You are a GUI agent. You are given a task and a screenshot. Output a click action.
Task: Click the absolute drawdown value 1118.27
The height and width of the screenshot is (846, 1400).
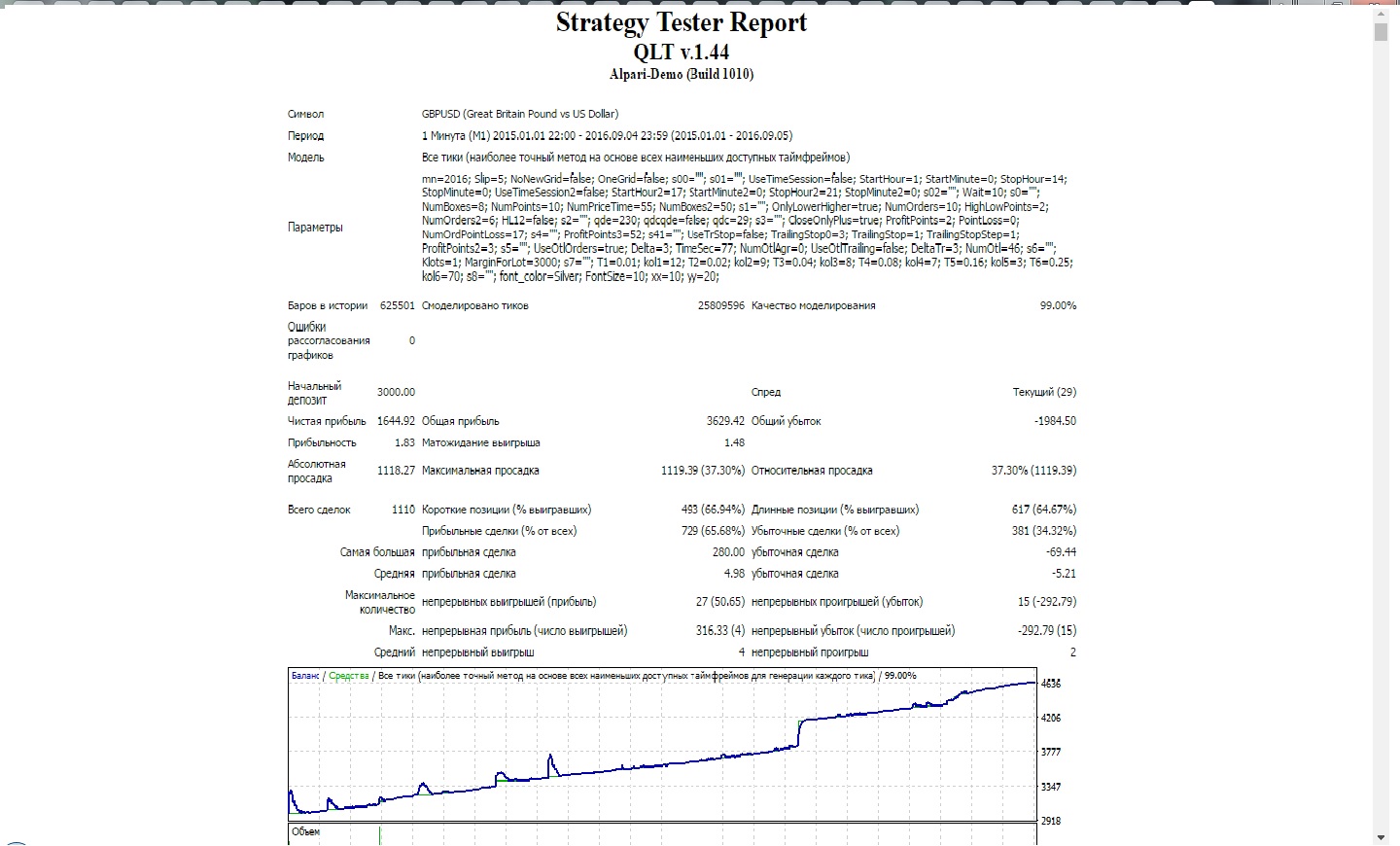[396, 471]
